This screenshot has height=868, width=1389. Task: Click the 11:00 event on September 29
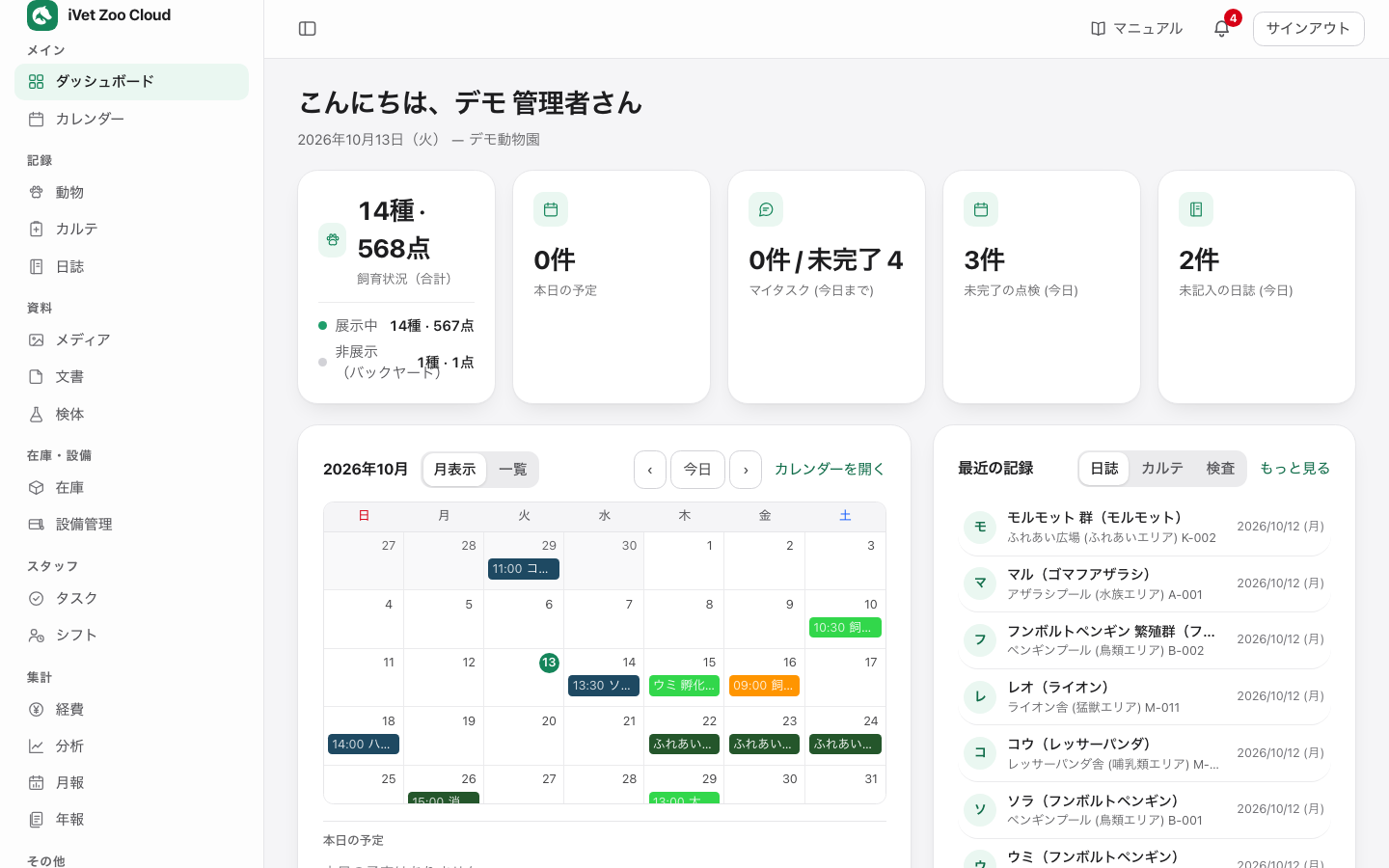point(524,569)
